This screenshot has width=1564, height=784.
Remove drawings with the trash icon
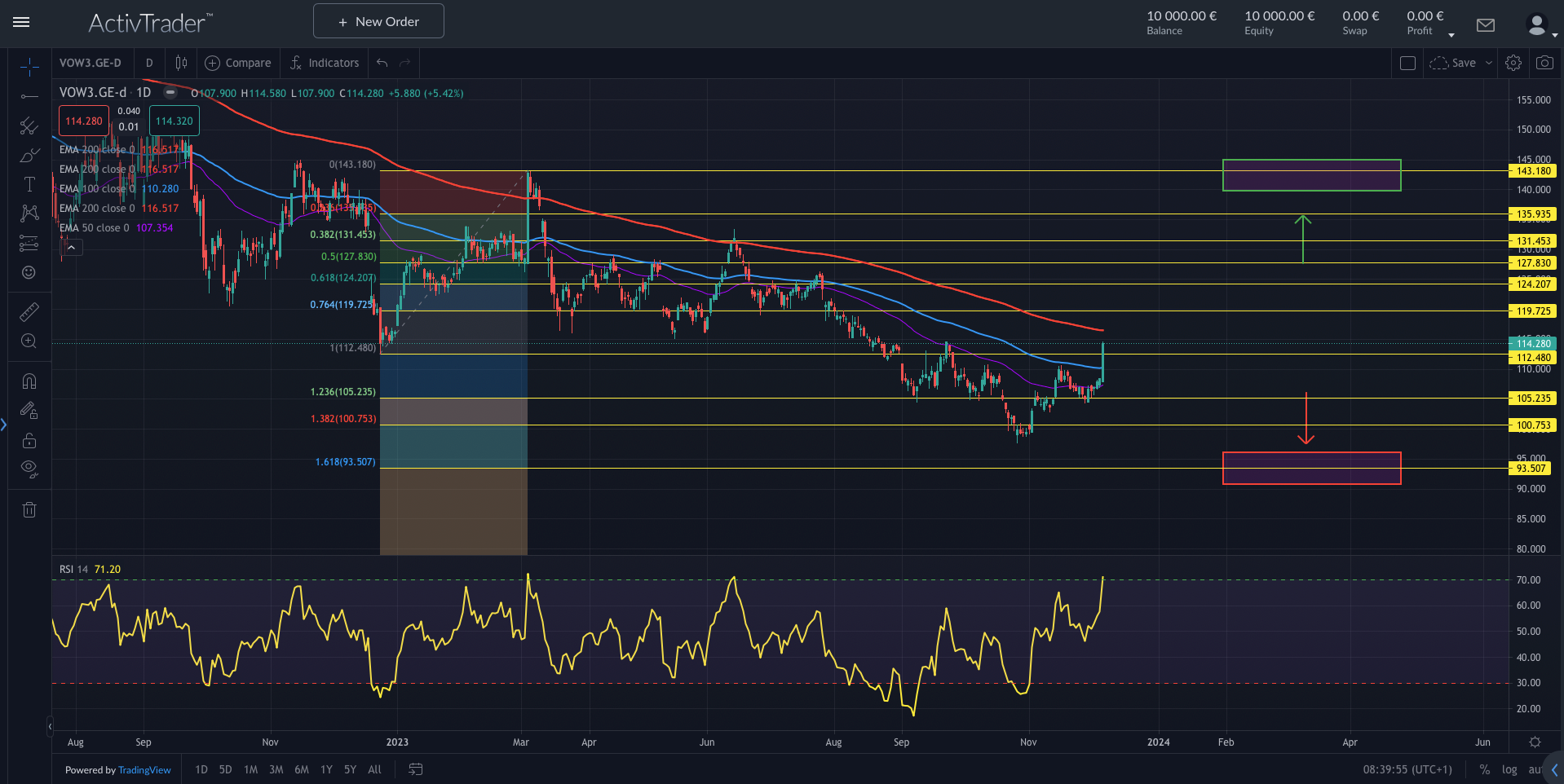click(29, 510)
